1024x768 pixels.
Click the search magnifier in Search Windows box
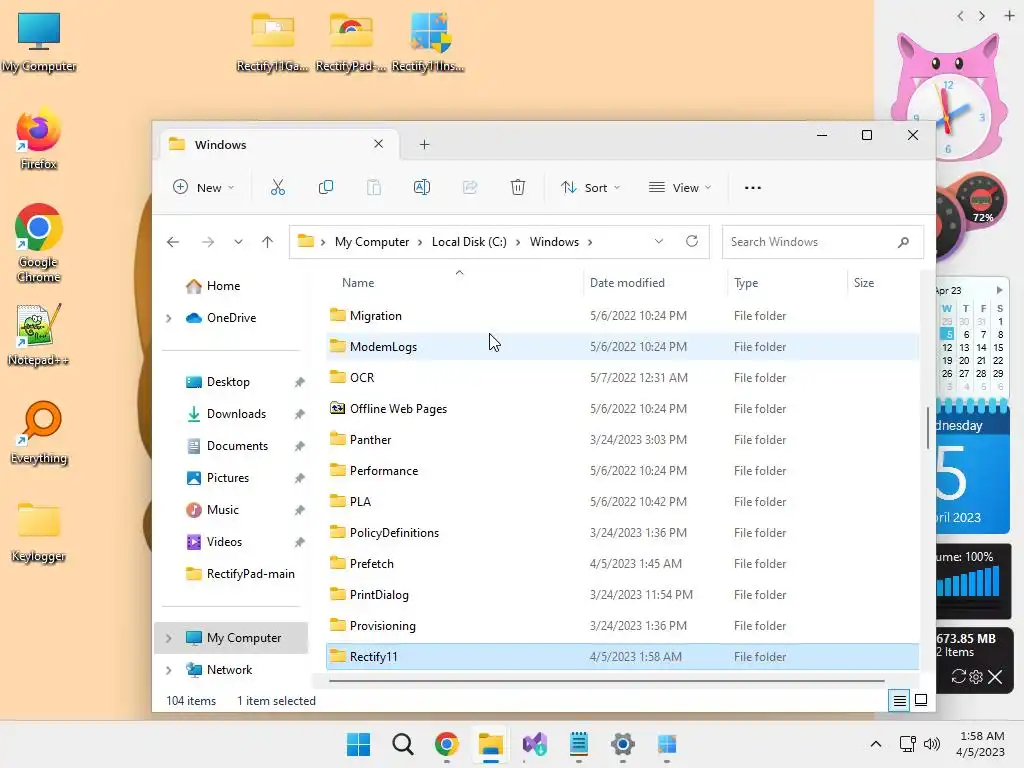903,242
